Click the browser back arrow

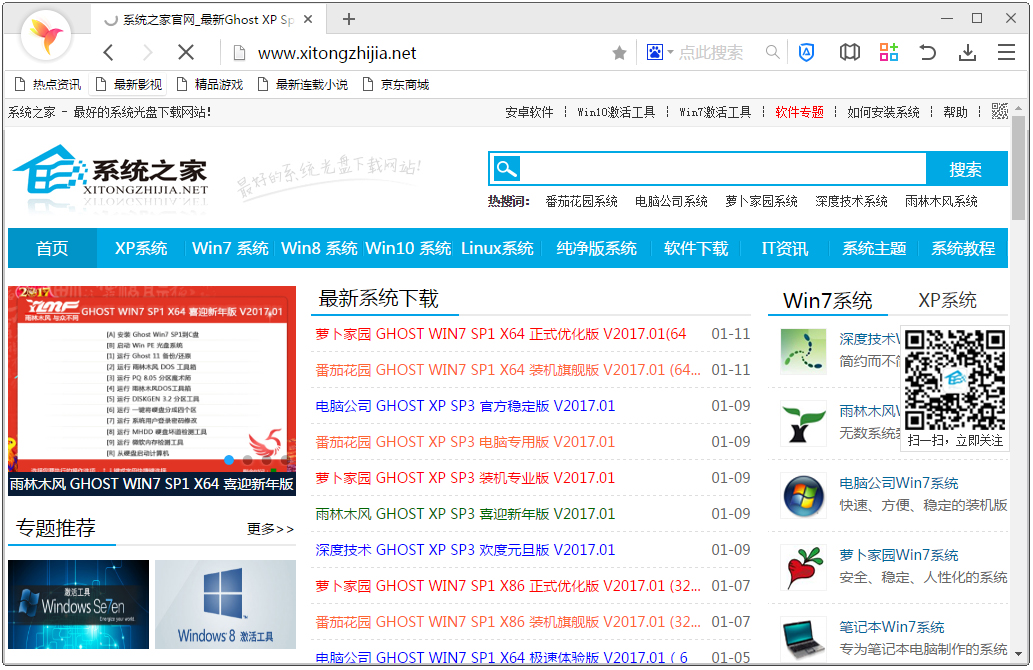coord(109,52)
